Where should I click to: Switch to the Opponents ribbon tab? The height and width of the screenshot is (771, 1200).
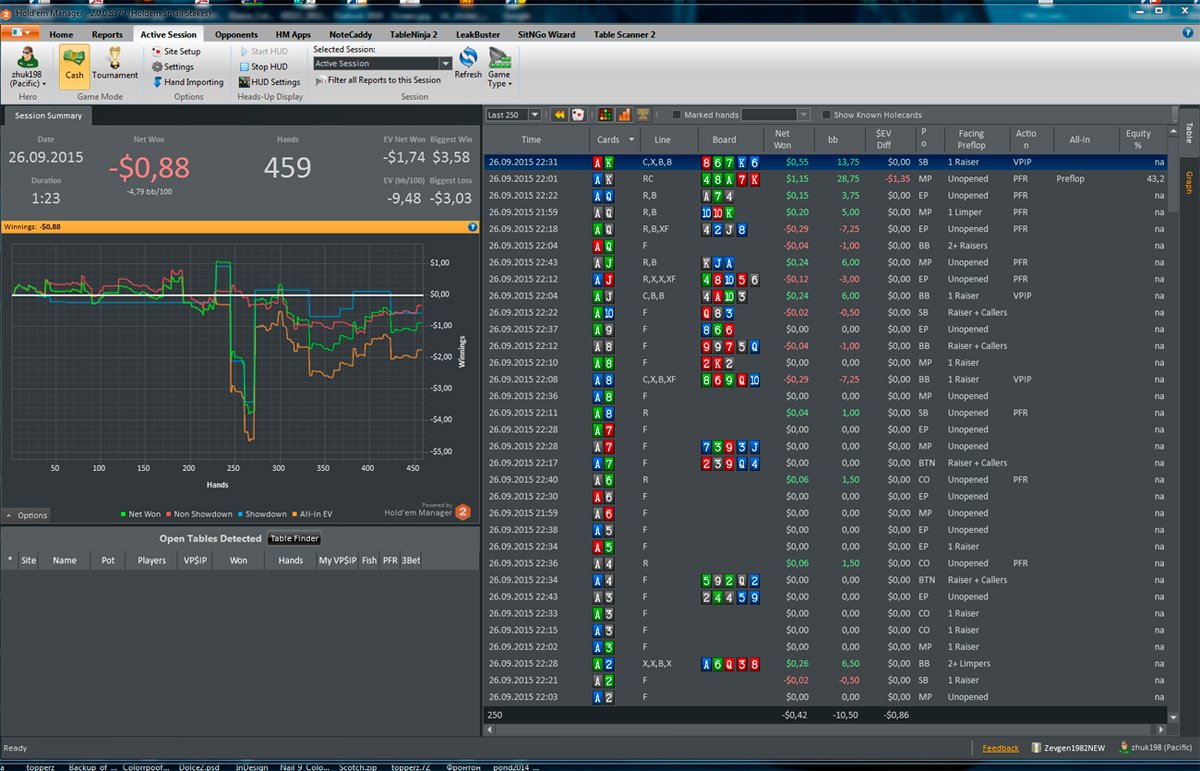(x=236, y=34)
